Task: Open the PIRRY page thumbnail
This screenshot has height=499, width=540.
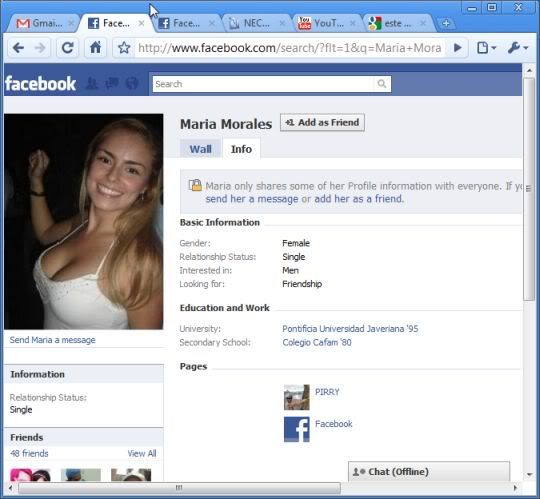Action: [x=297, y=397]
